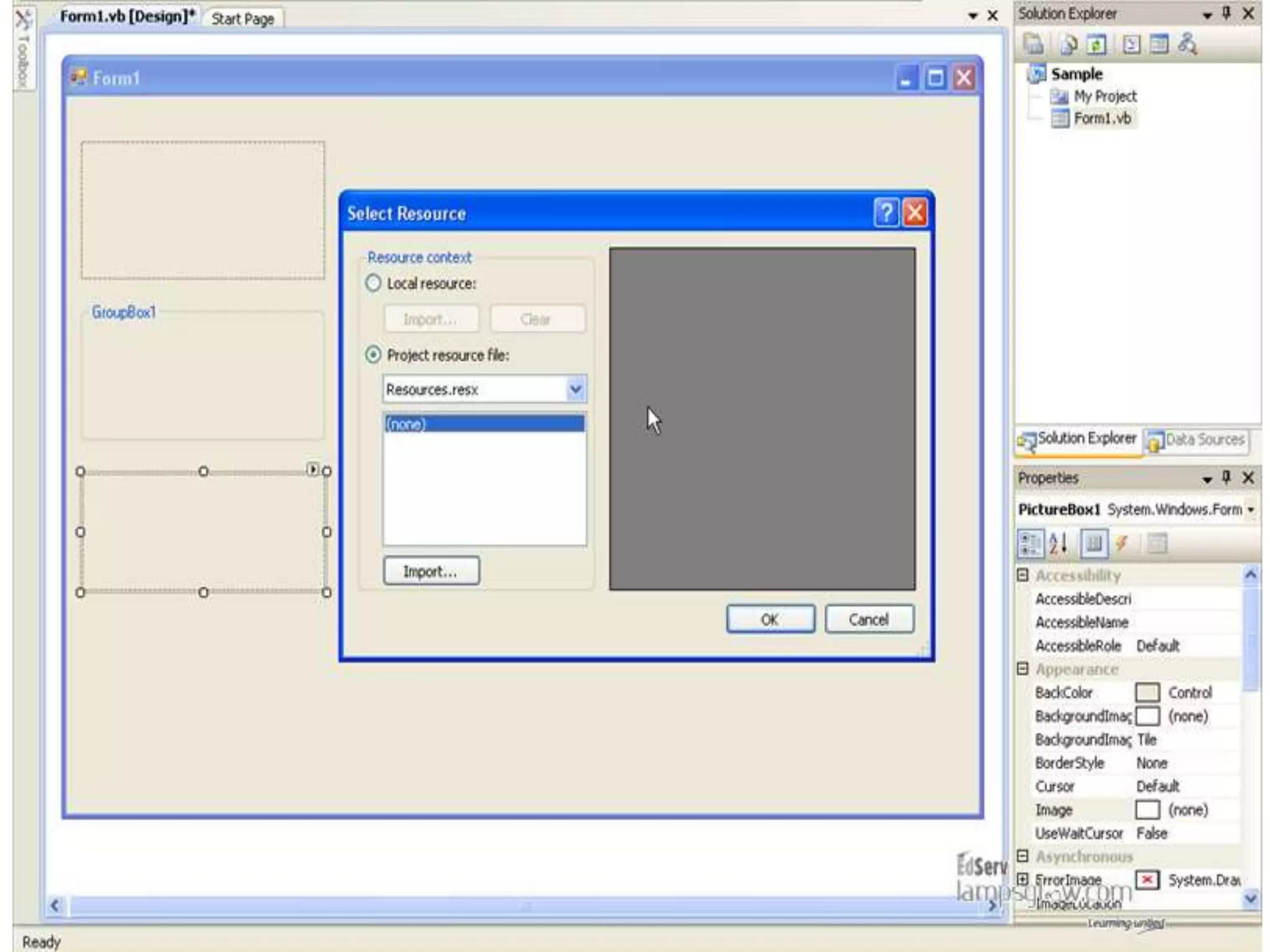Image resolution: width=1270 pixels, height=952 pixels.
Task: Click the Cursor property row
Action: point(1136,786)
